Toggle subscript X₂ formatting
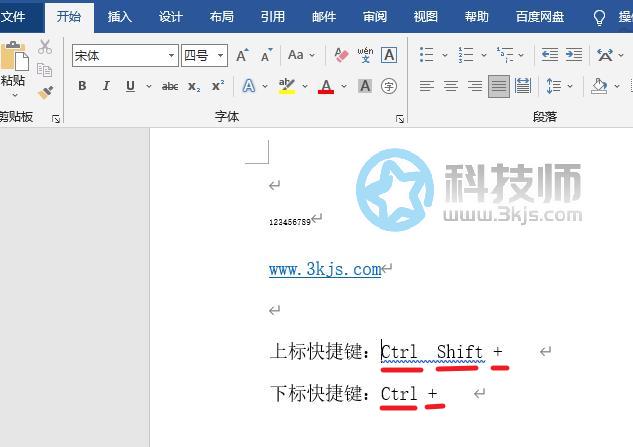The height and width of the screenshot is (447, 633). [x=194, y=86]
